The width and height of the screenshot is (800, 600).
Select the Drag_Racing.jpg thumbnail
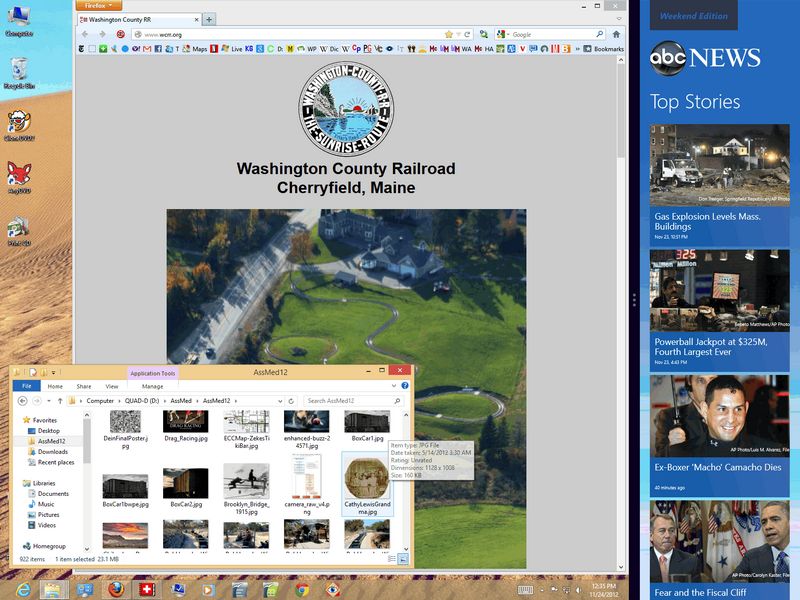tap(186, 421)
